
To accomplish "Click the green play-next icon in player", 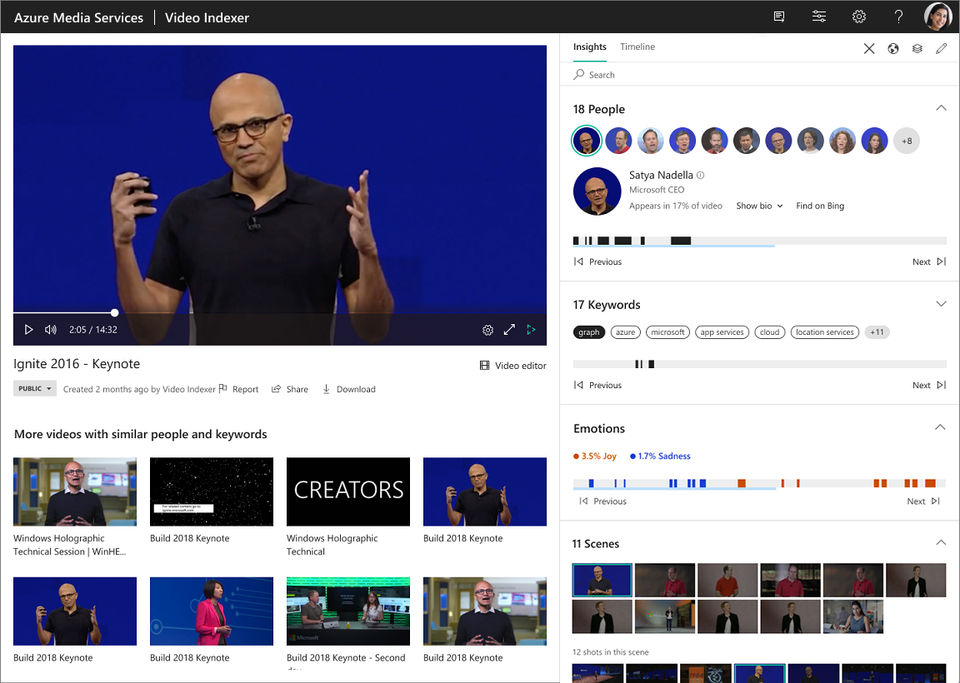I will coord(531,329).
